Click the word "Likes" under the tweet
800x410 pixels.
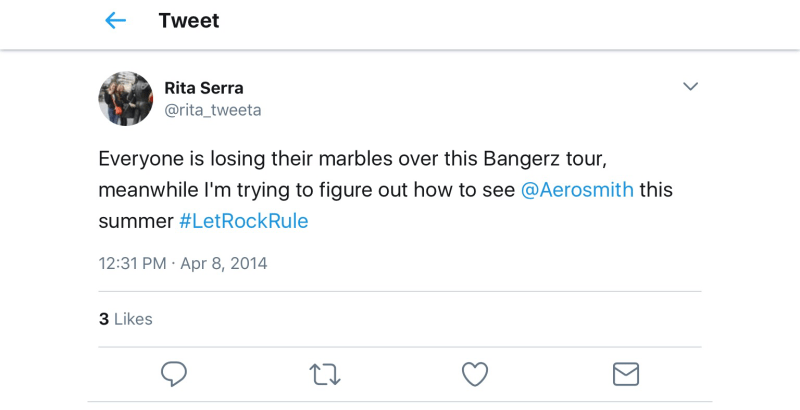click(133, 319)
